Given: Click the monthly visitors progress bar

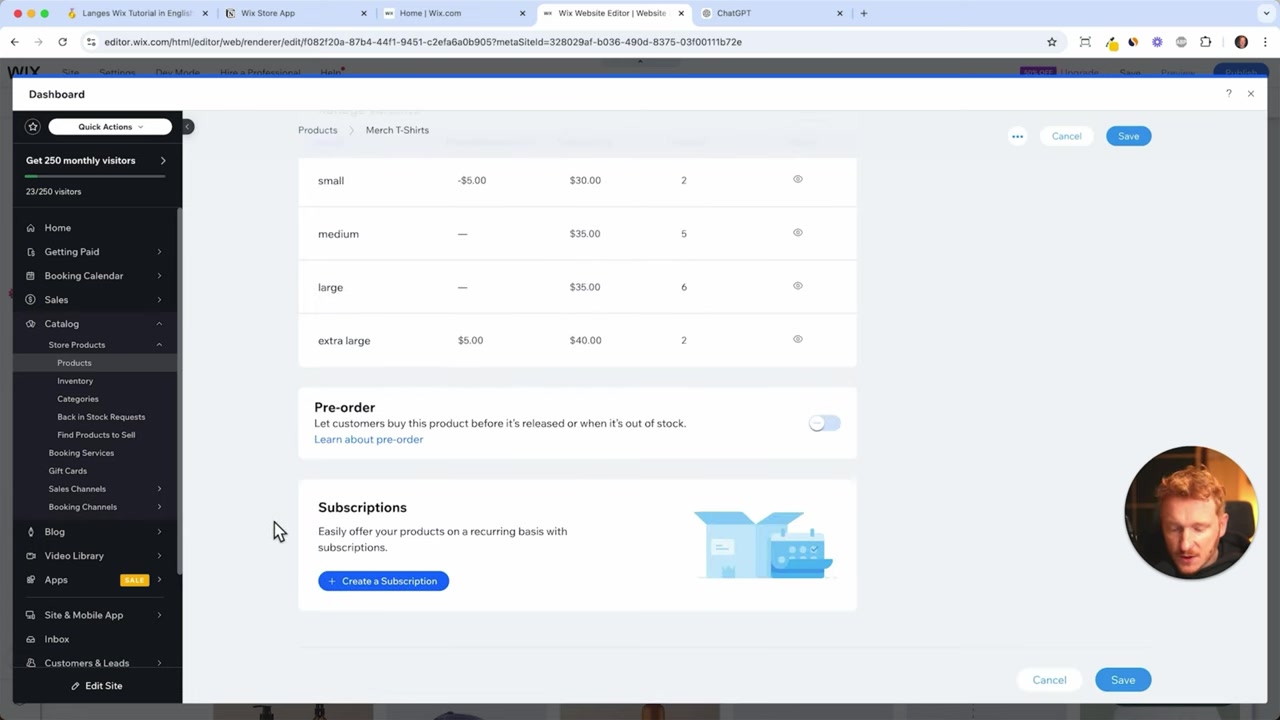Looking at the screenshot, I should (95, 176).
